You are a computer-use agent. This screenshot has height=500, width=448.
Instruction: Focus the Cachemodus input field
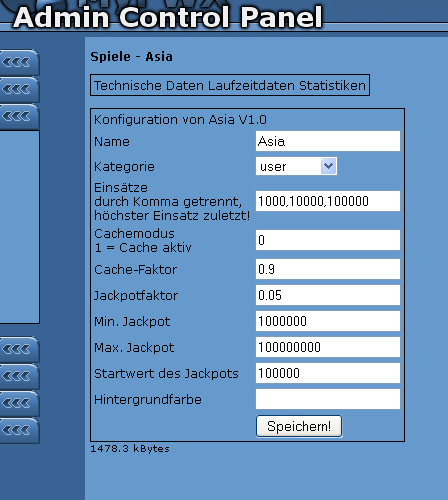tap(328, 240)
